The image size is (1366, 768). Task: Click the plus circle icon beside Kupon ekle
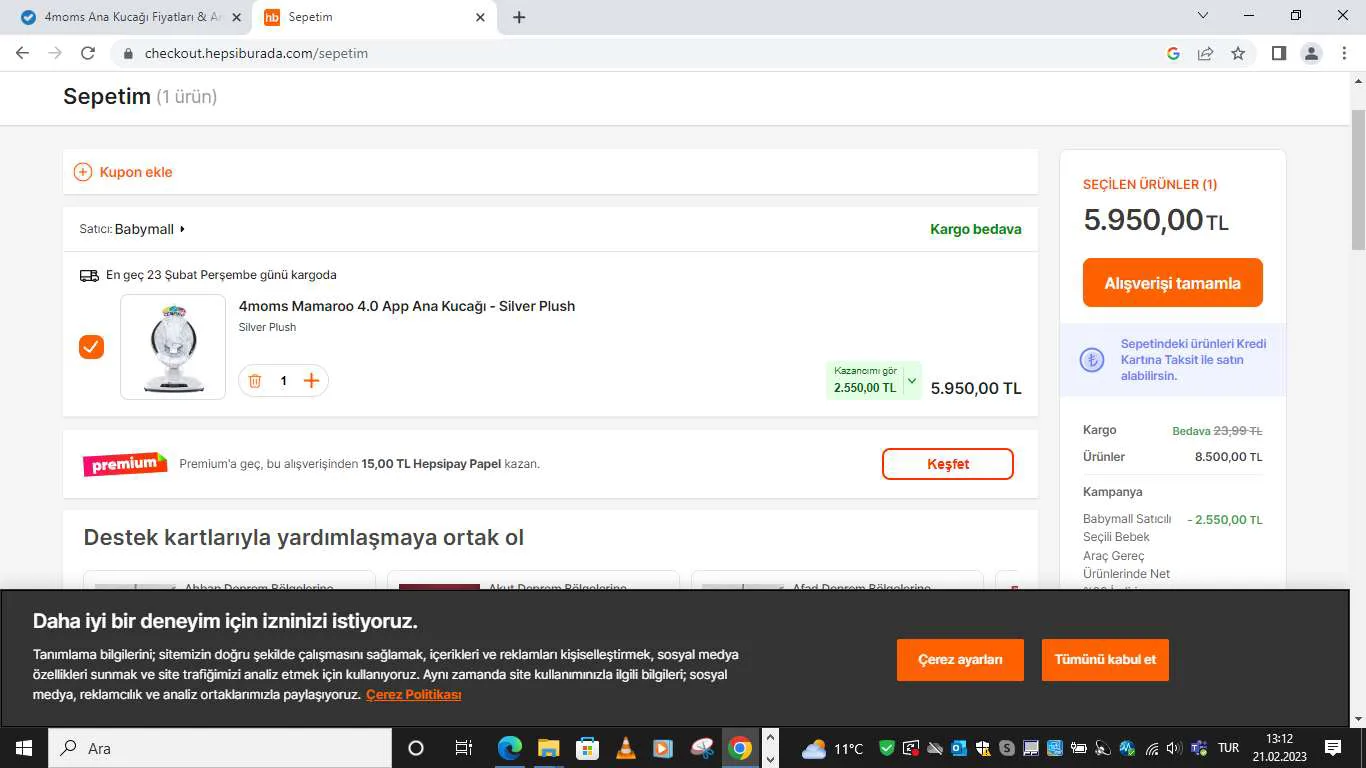click(83, 172)
